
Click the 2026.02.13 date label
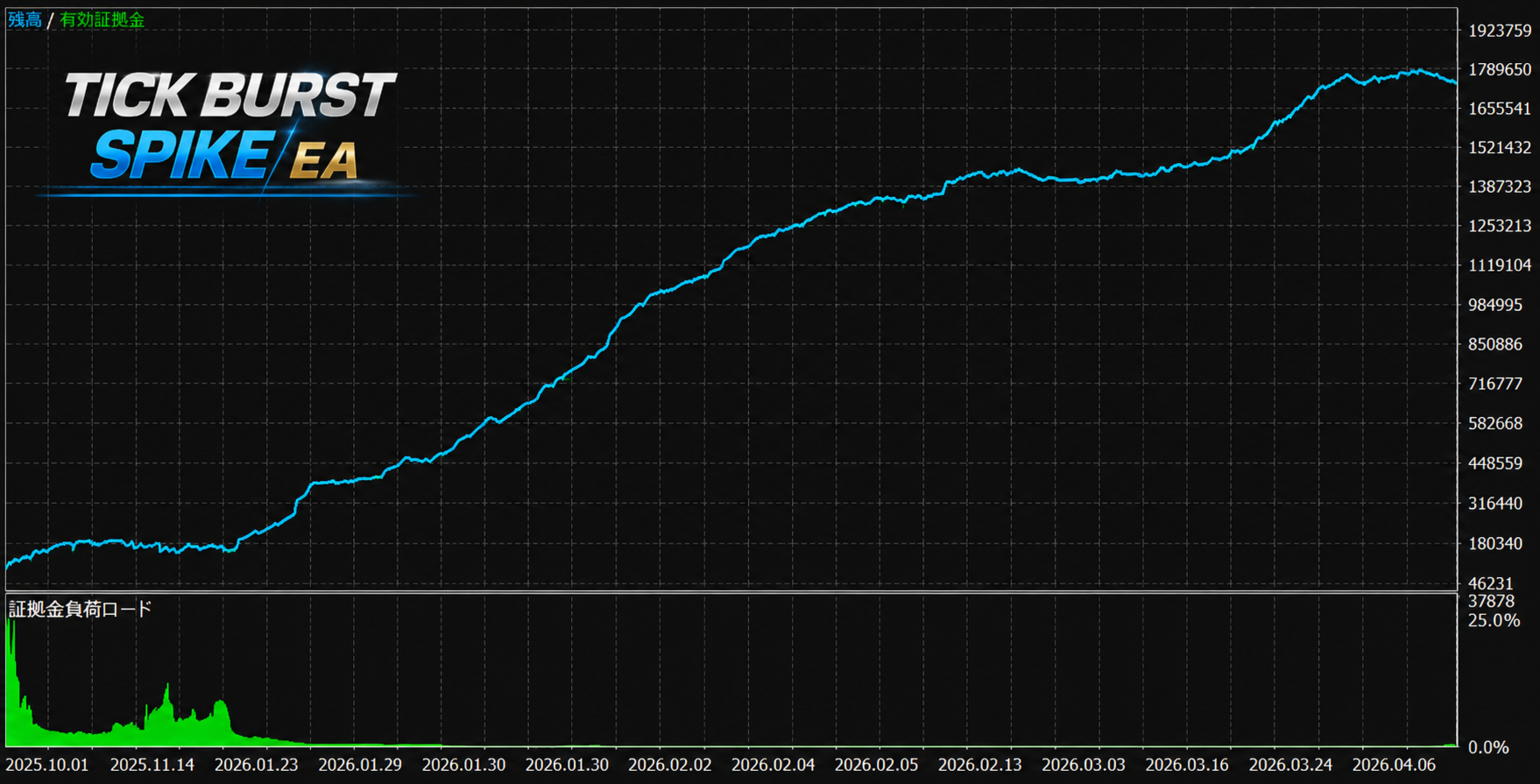pyautogui.click(x=980, y=765)
